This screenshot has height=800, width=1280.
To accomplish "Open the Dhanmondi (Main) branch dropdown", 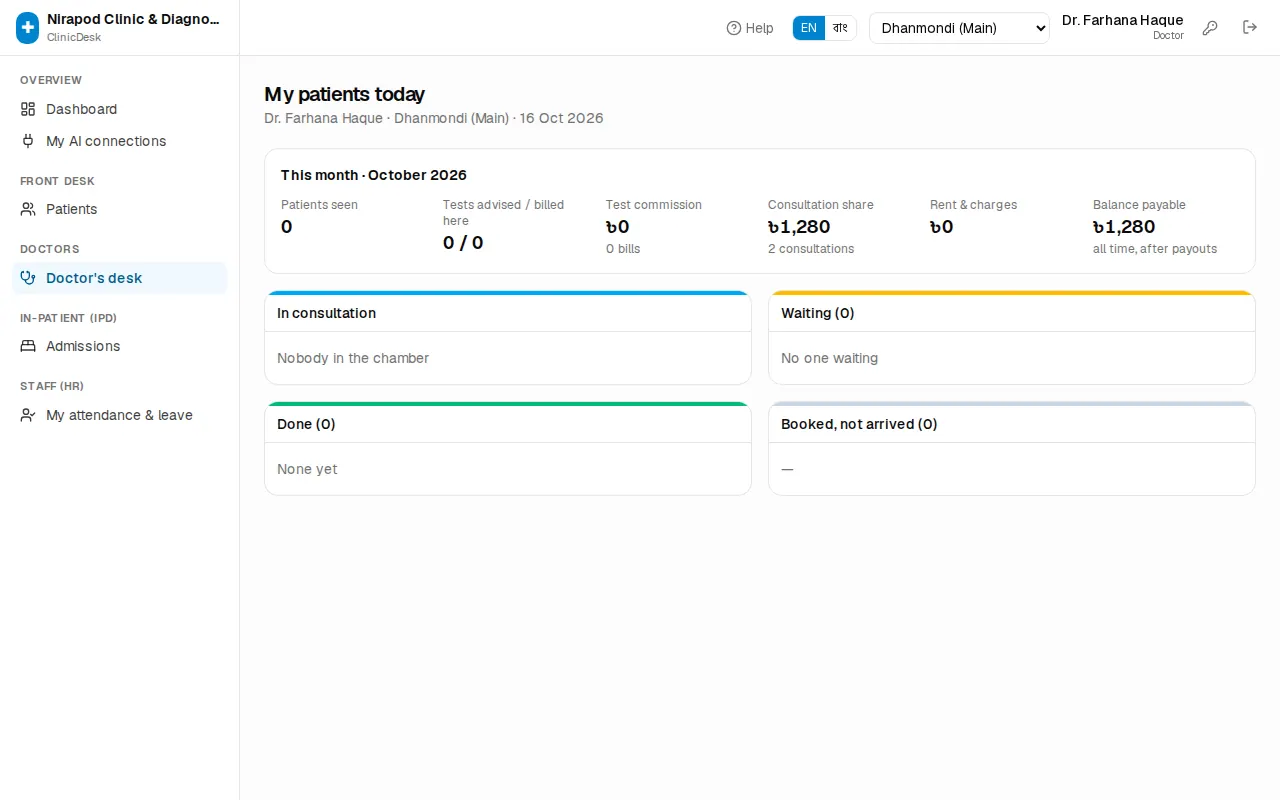I will pos(959,28).
